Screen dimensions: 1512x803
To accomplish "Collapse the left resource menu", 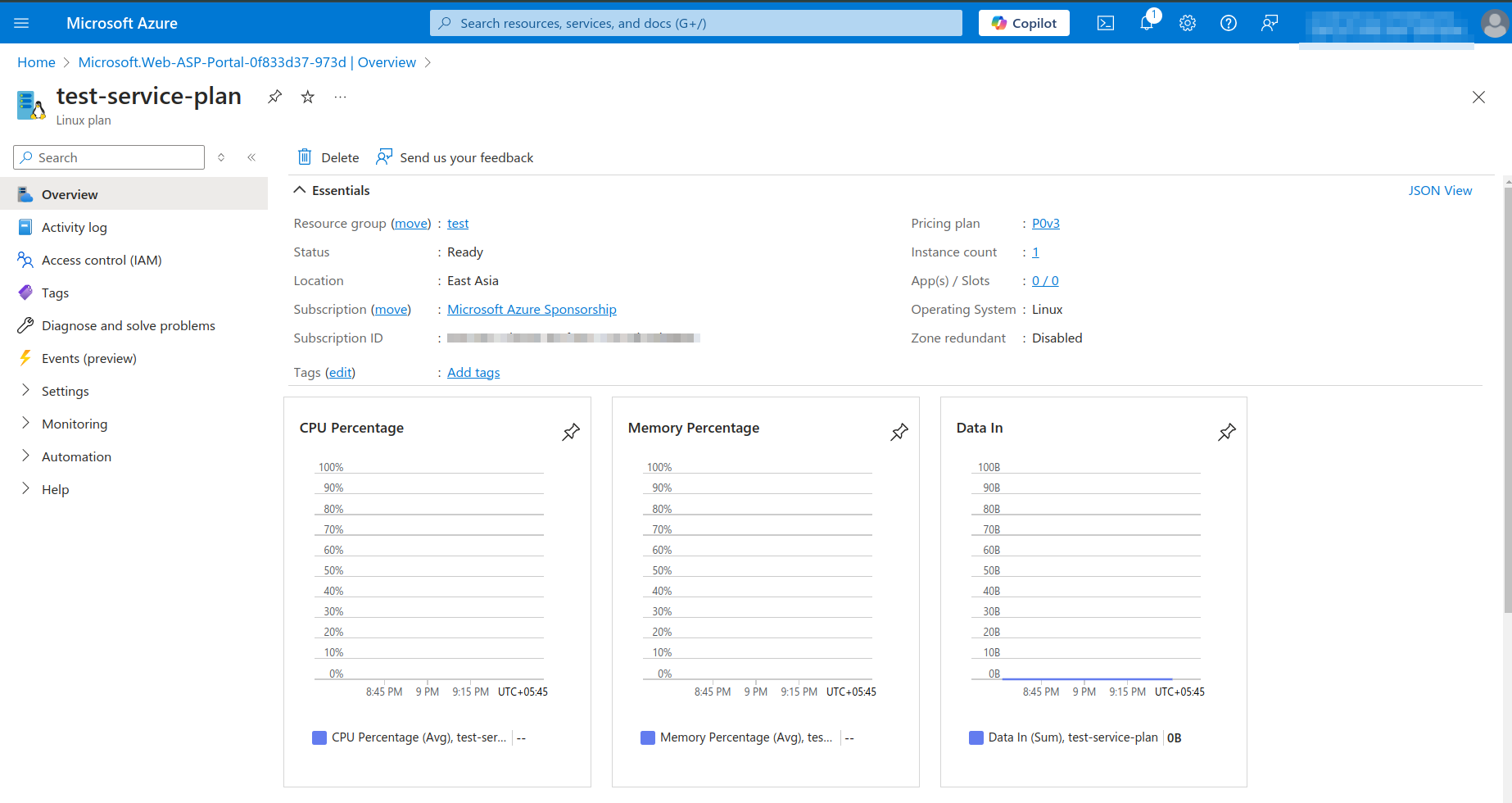I will (x=251, y=157).
